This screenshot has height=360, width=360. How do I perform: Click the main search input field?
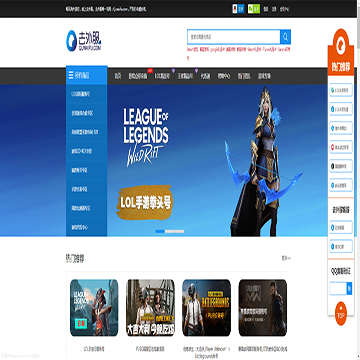[234, 37]
